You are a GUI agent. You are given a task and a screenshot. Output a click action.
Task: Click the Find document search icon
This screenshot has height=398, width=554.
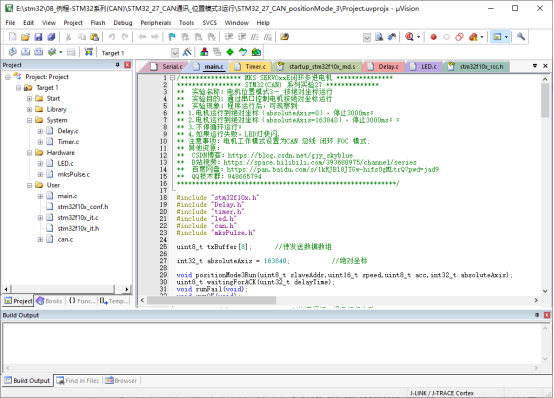tap(379, 37)
